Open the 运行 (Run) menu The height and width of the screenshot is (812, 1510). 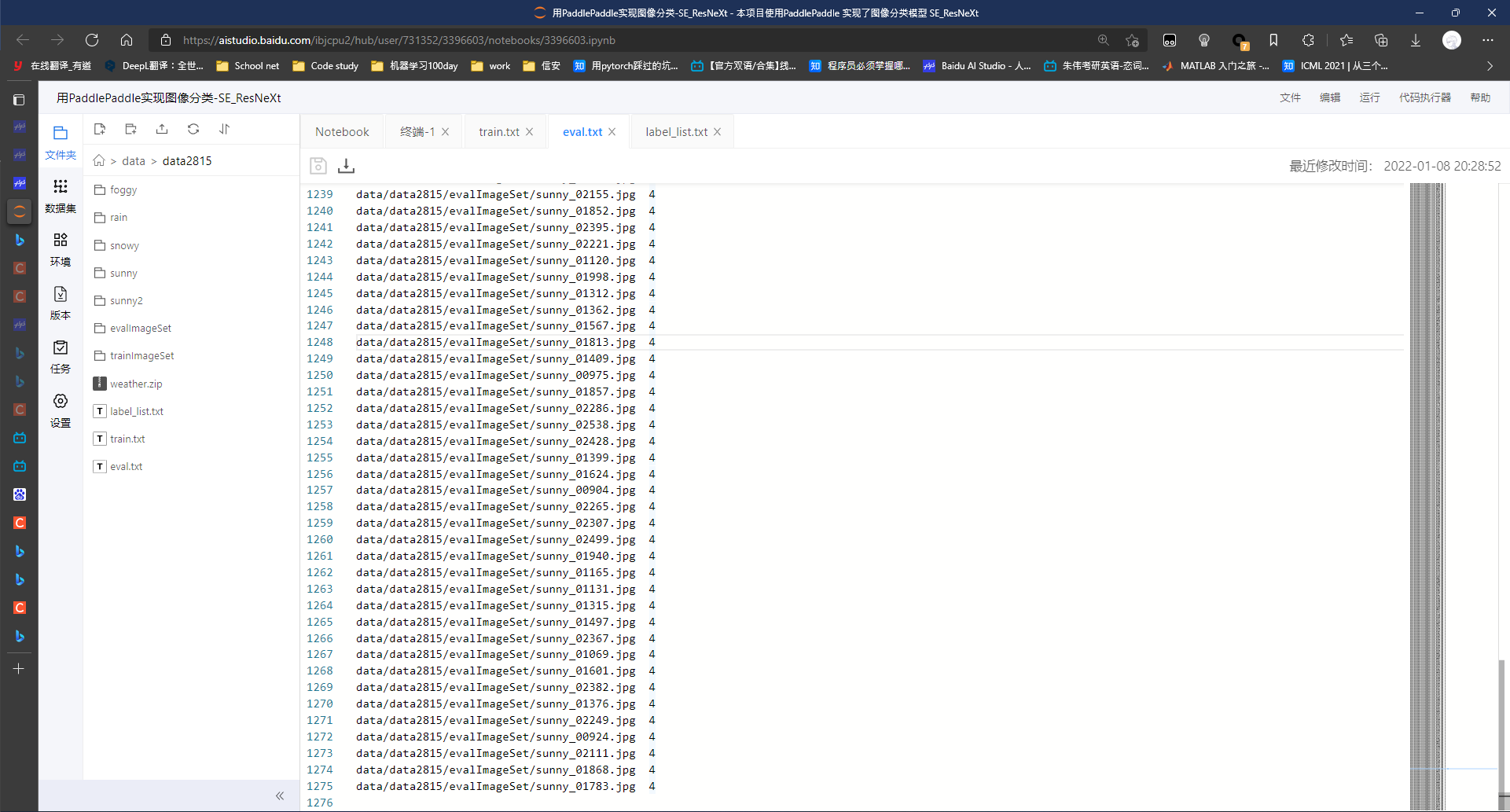point(1369,97)
